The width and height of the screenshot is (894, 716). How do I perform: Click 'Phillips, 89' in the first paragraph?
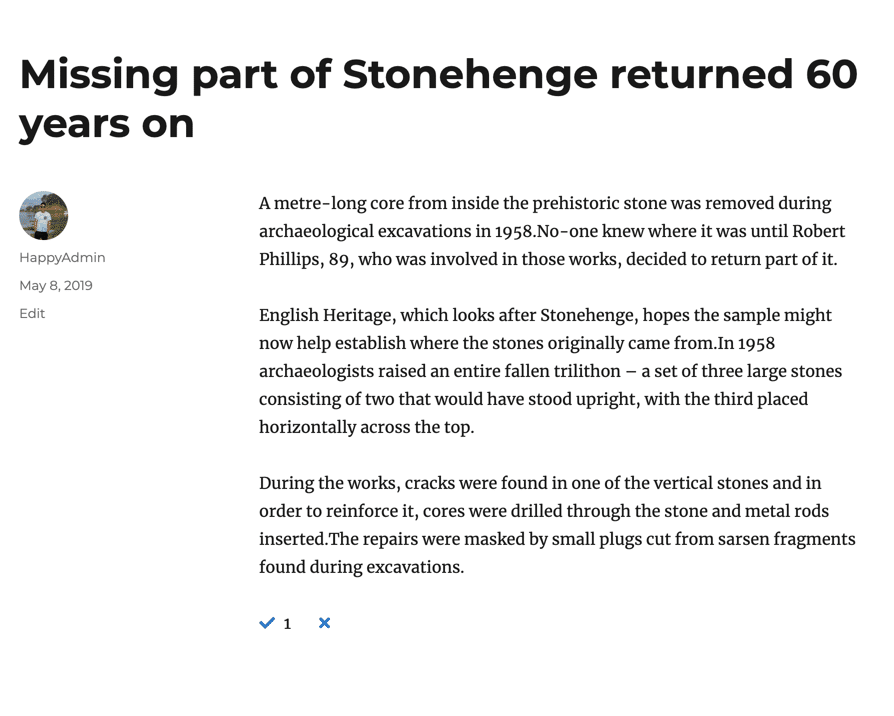304,259
